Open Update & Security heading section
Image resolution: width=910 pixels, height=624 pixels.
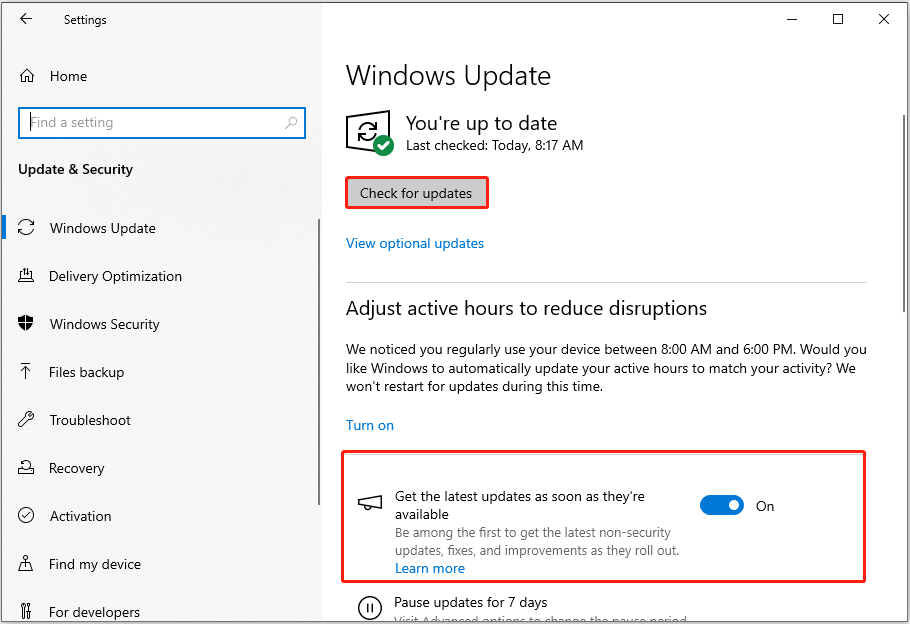tap(75, 169)
